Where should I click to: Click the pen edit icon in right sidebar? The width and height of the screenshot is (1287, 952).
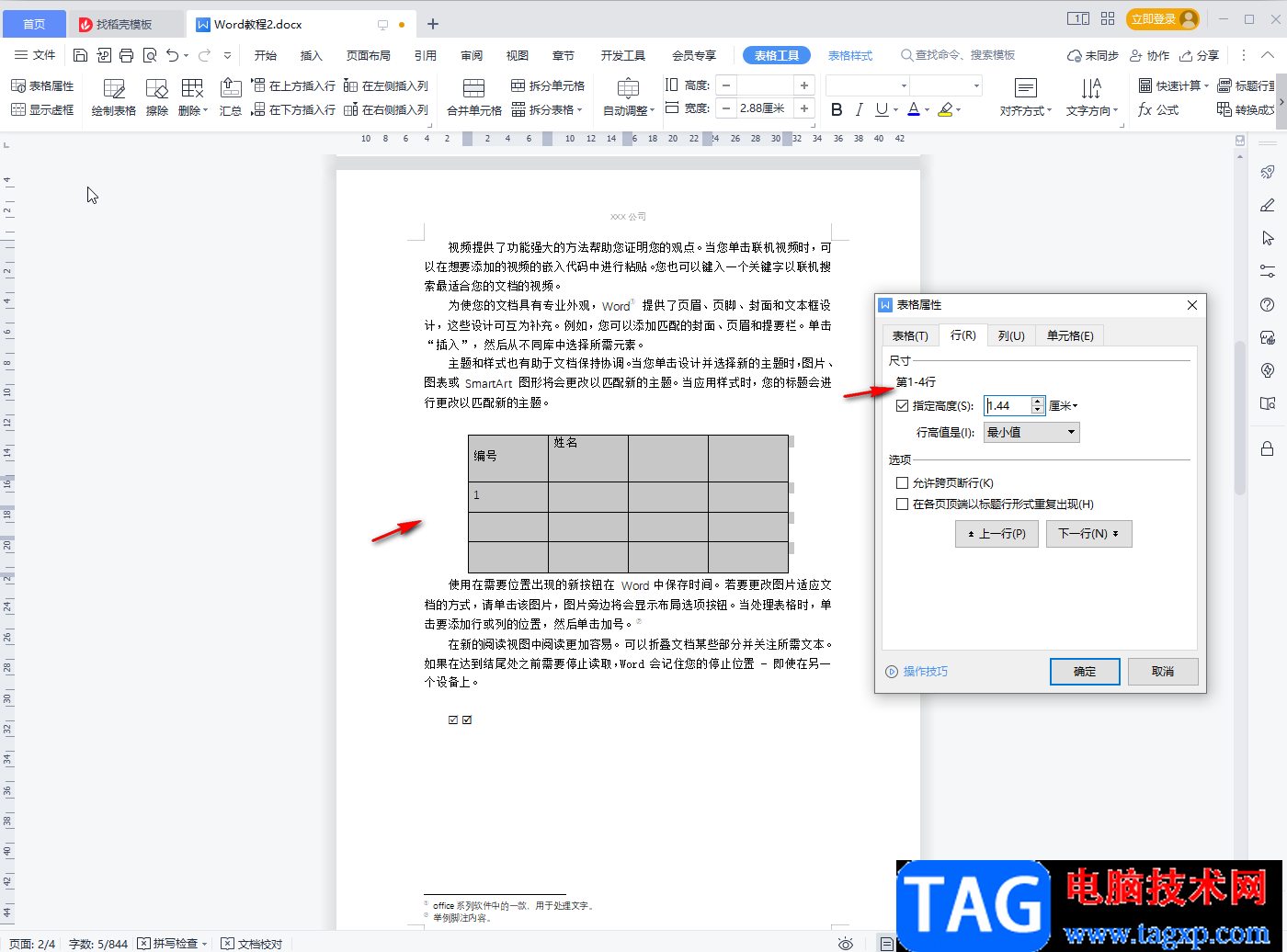click(1268, 205)
